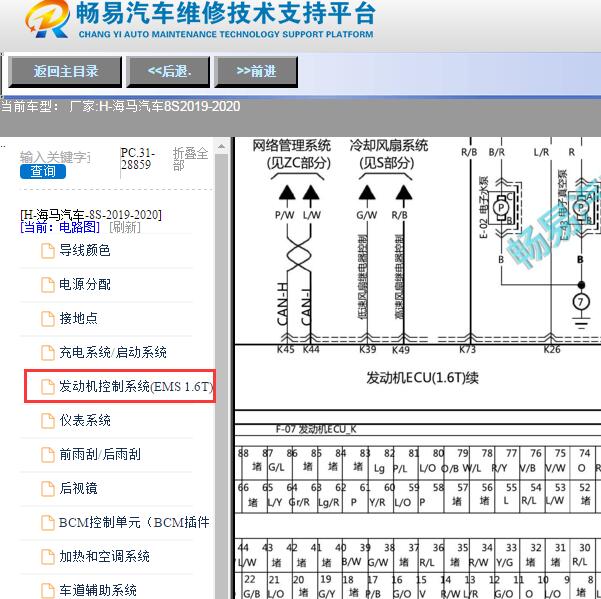This screenshot has height=599, width=601.
Task: Open the 导线颜色 tree item
Action: pos(85,251)
